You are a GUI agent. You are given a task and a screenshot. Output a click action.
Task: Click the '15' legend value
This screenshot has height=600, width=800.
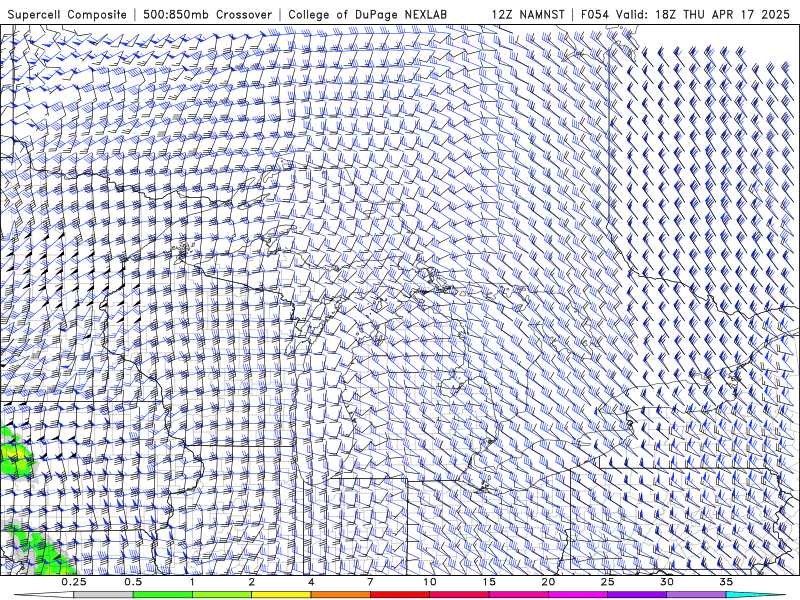(489, 582)
